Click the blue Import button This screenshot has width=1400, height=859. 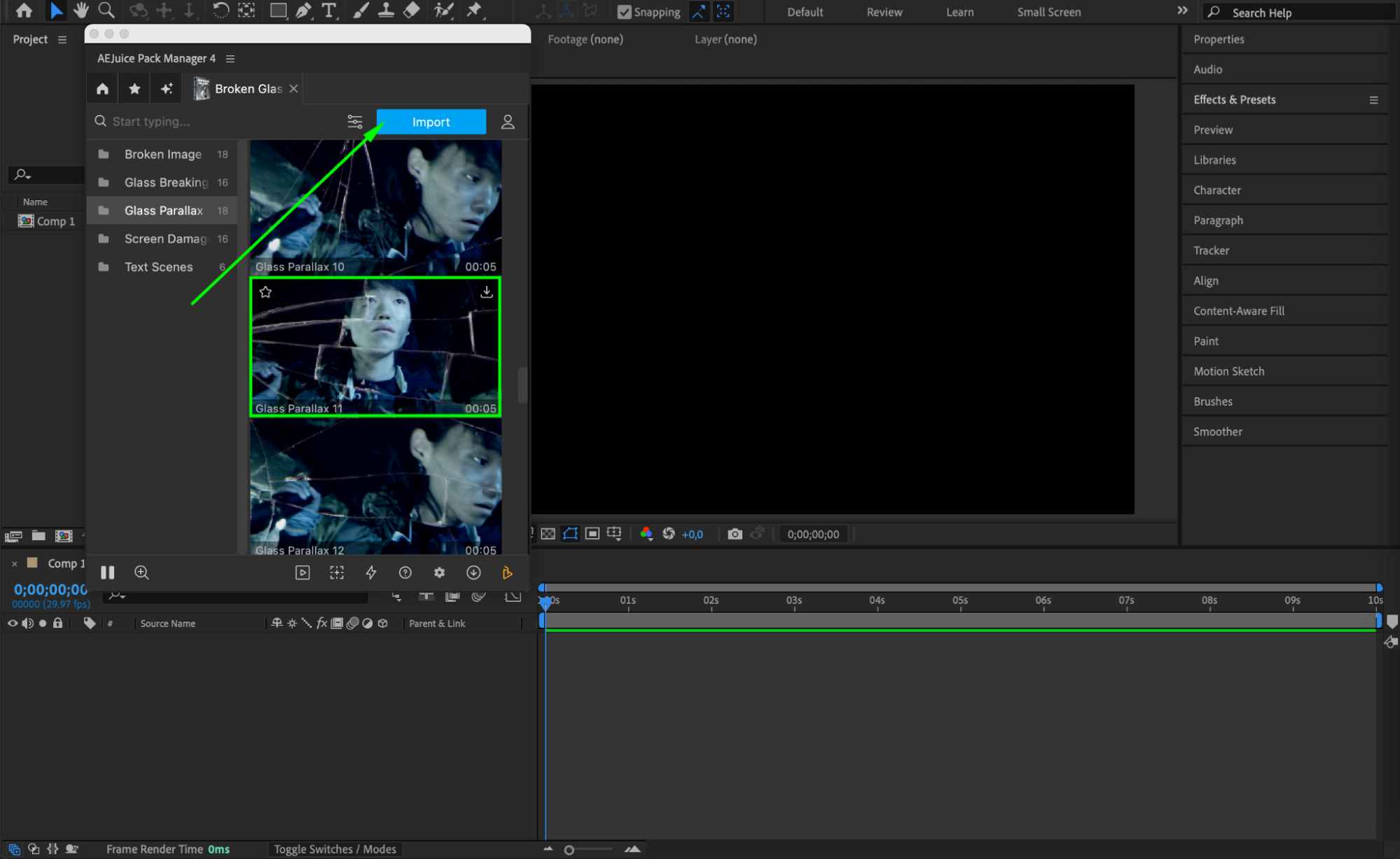pos(431,122)
